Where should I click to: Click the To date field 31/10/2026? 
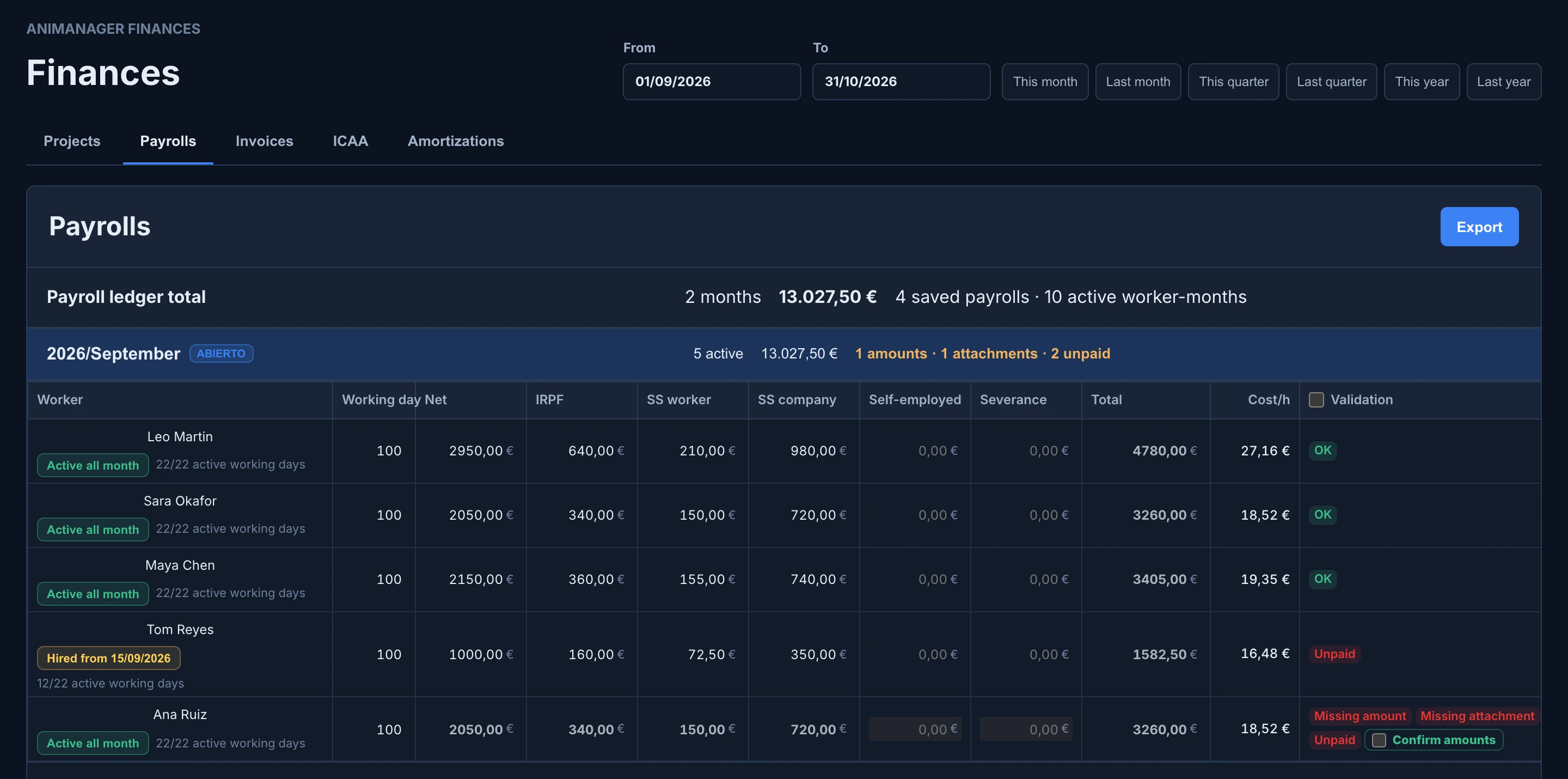pos(901,82)
